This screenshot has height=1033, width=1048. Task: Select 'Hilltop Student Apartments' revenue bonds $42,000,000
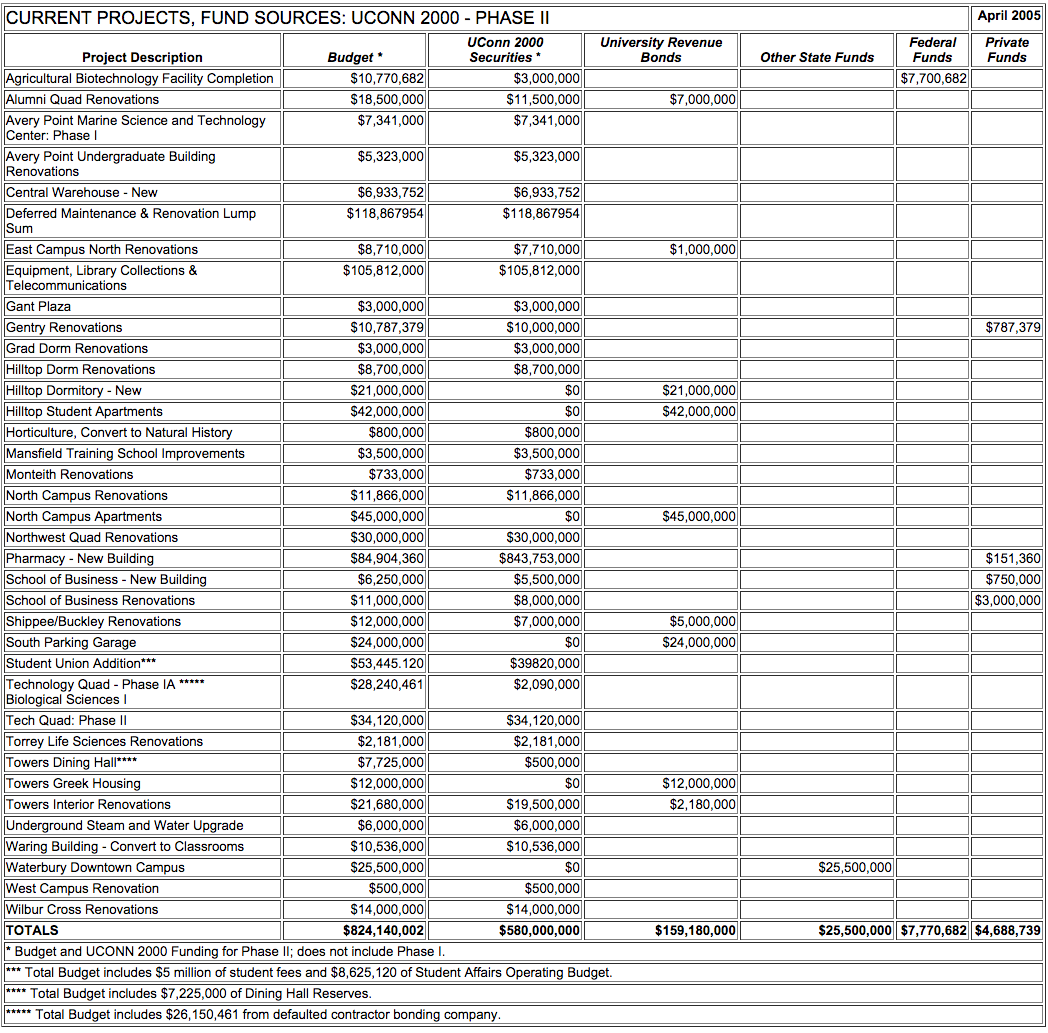click(x=699, y=411)
